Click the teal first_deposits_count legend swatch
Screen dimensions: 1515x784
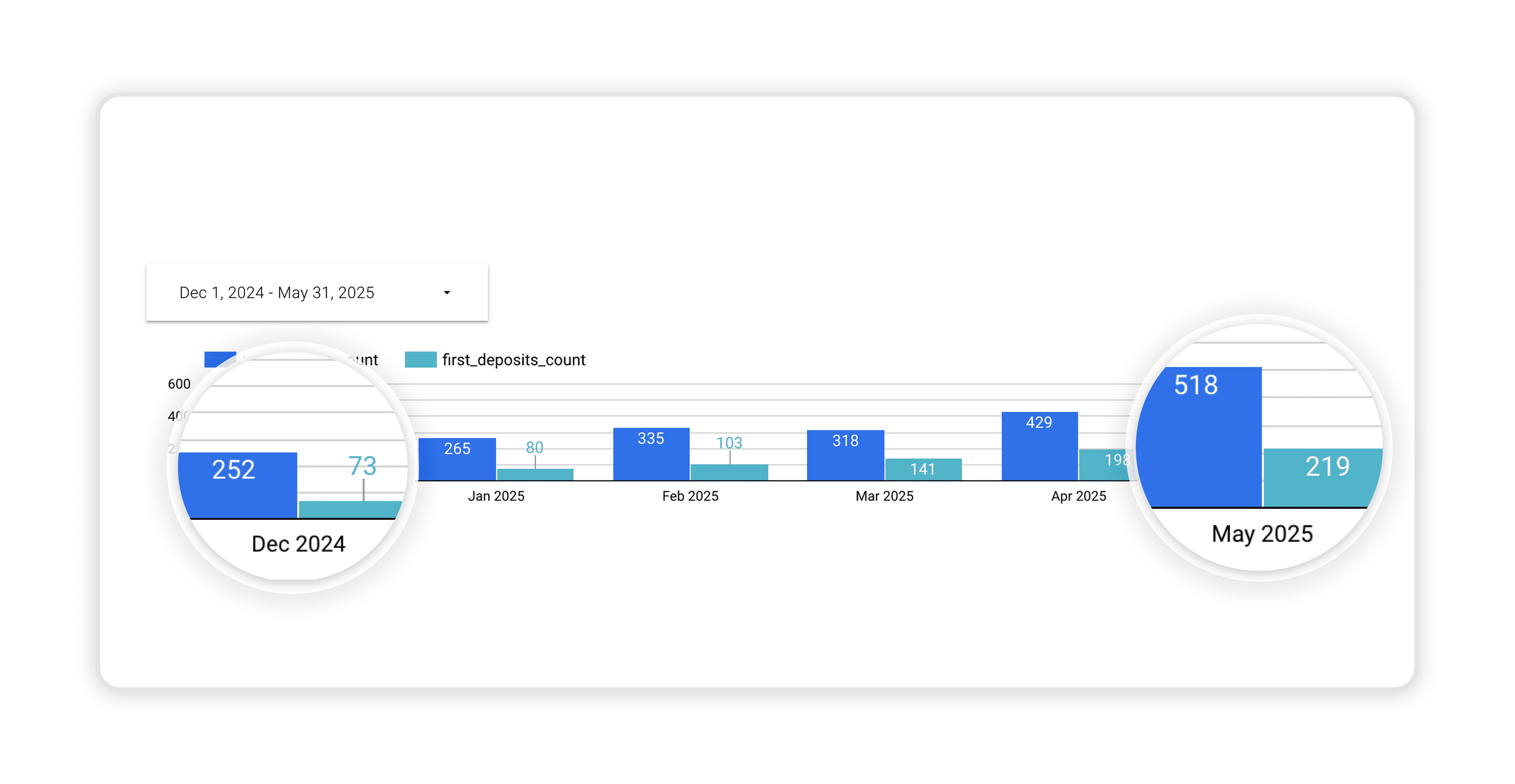coord(421,360)
